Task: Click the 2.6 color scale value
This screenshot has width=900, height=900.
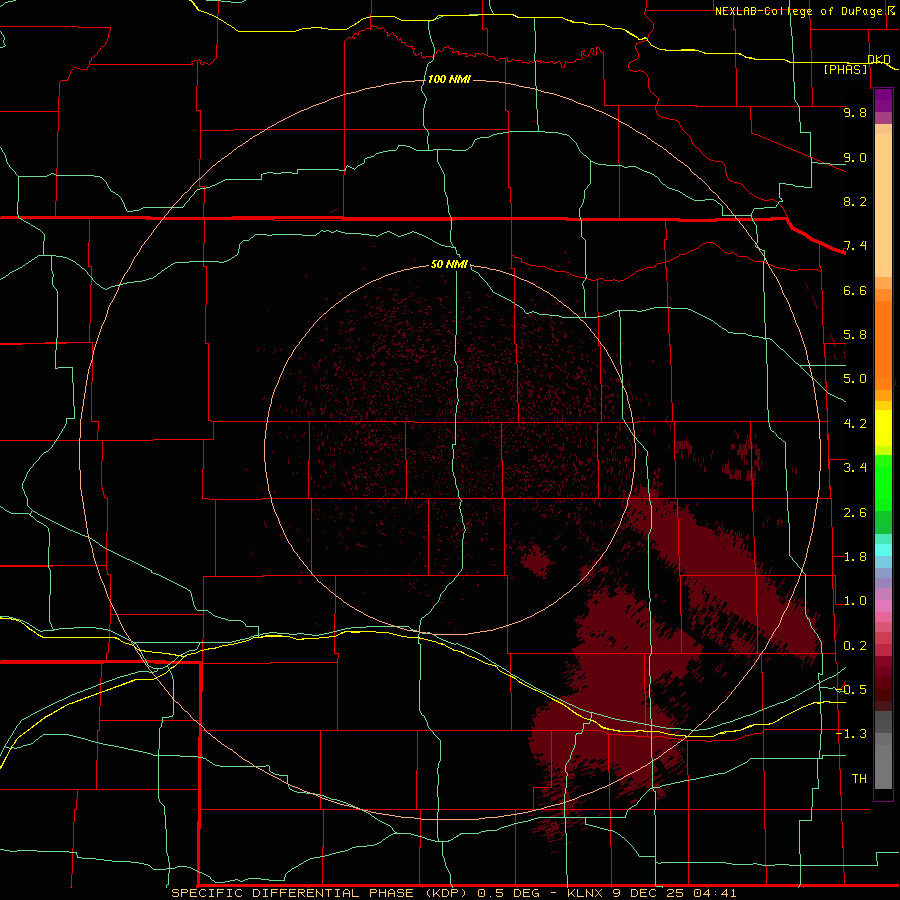Action: coord(855,513)
